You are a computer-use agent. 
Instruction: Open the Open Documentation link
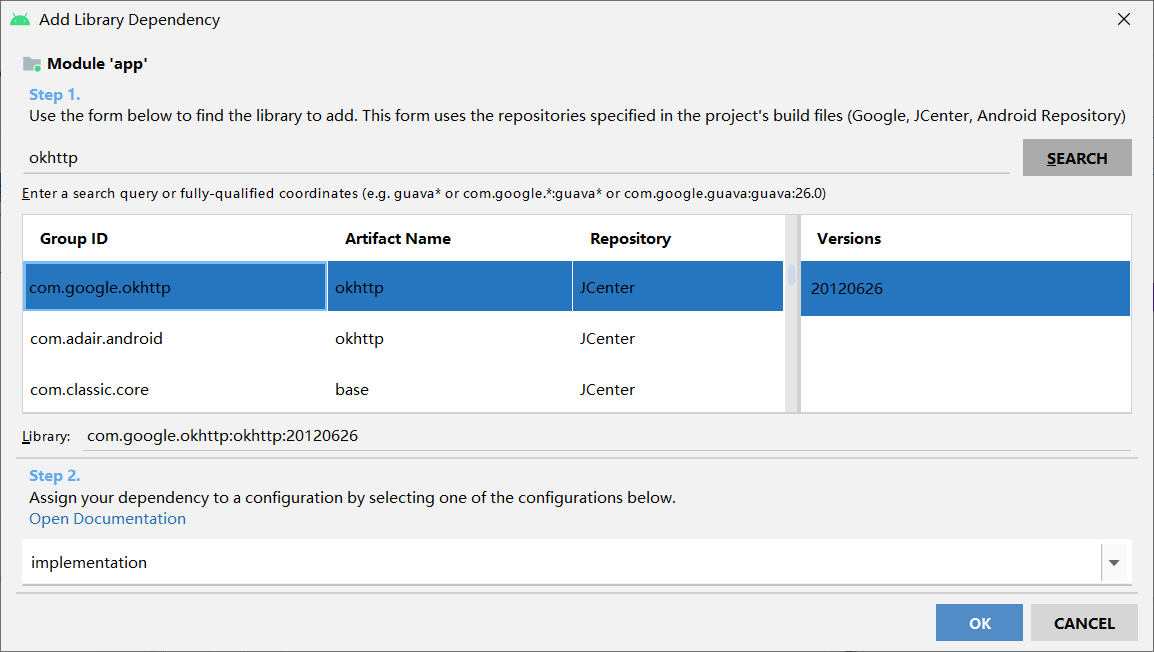click(x=107, y=519)
